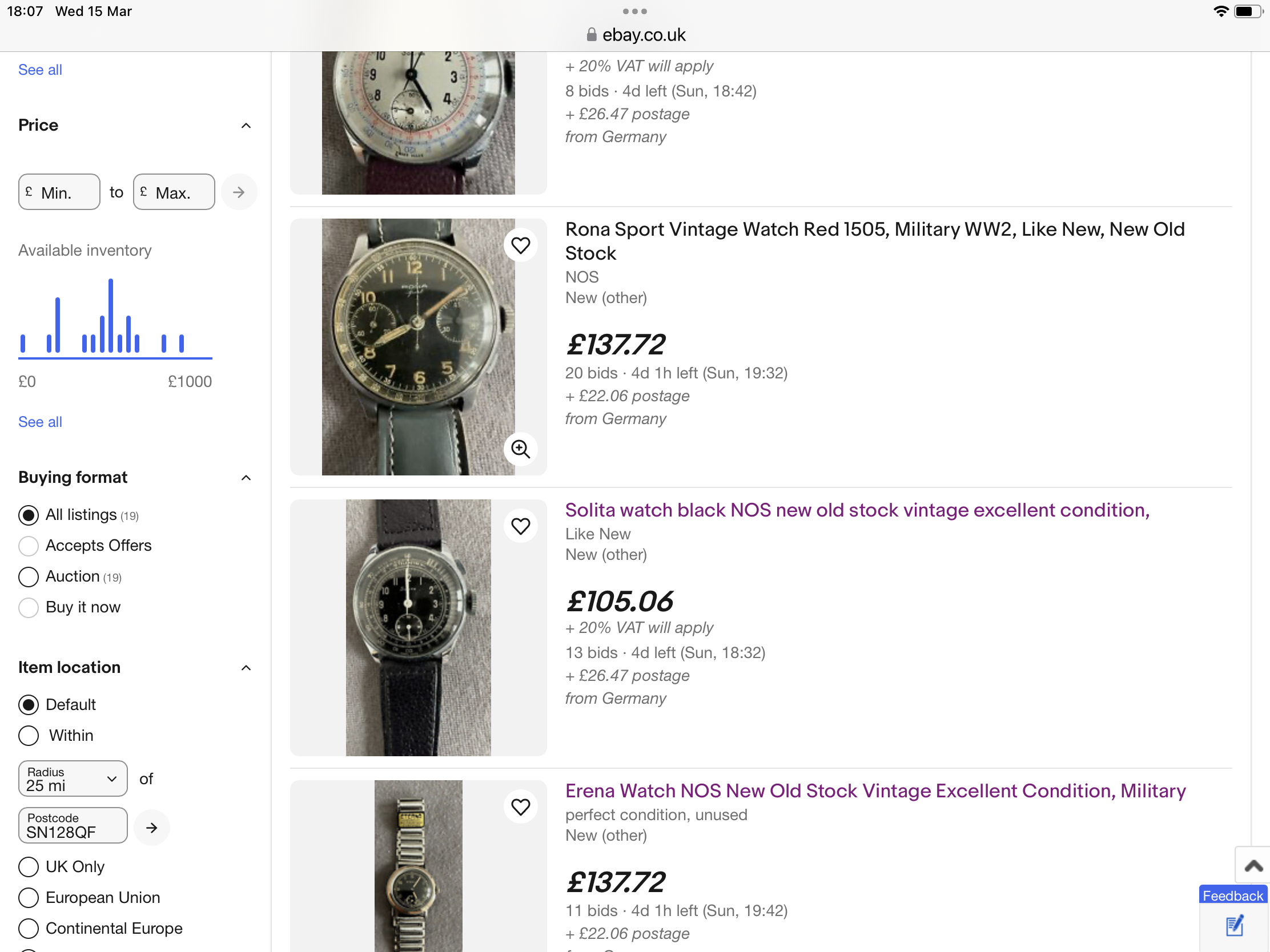Select European Union item location
This screenshot has width=1270, height=952.
[29, 897]
